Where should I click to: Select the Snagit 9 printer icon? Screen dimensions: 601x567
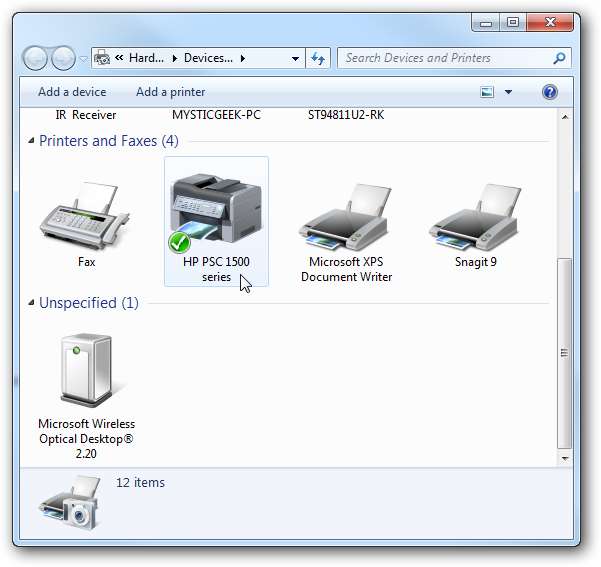[474, 219]
